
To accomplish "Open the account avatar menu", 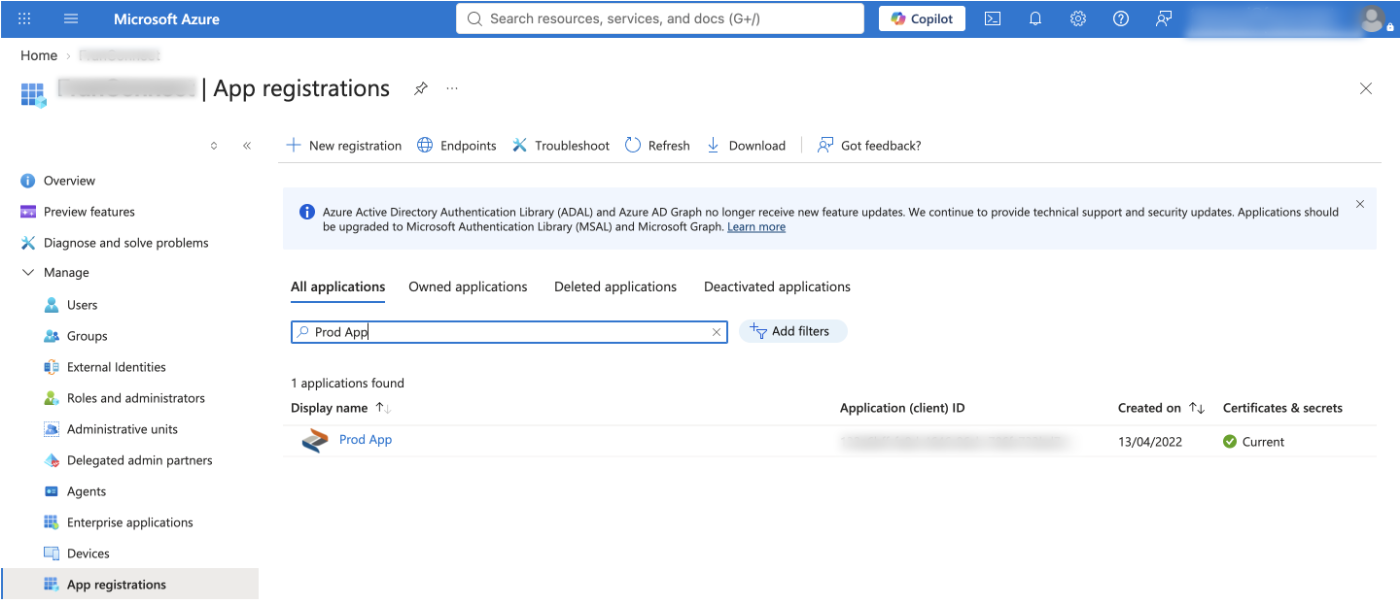I will (1374, 19).
